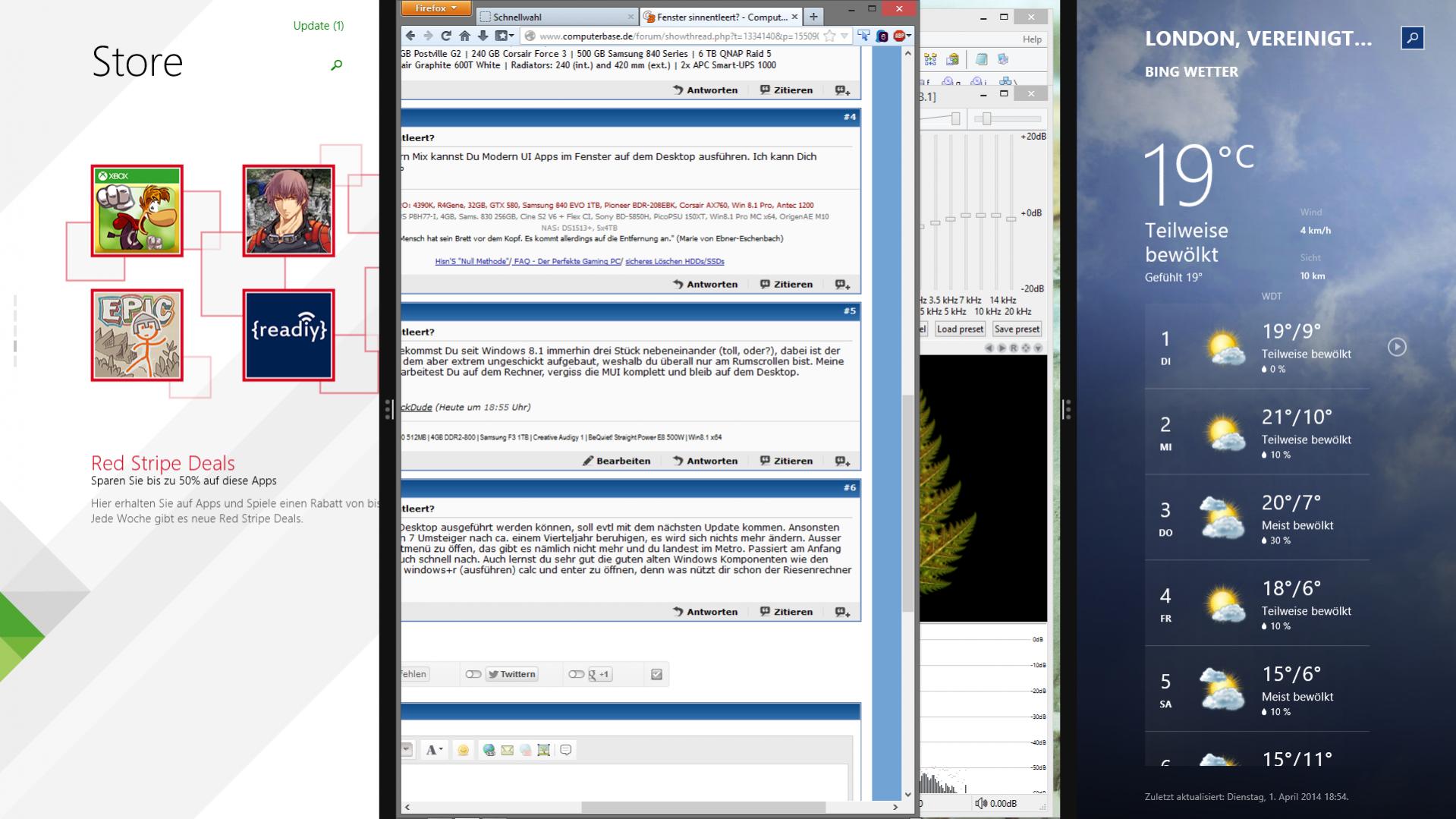Screen dimensions: 1456x819
Task: Select the Fenster sinnentleert? tab
Action: tap(721, 17)
